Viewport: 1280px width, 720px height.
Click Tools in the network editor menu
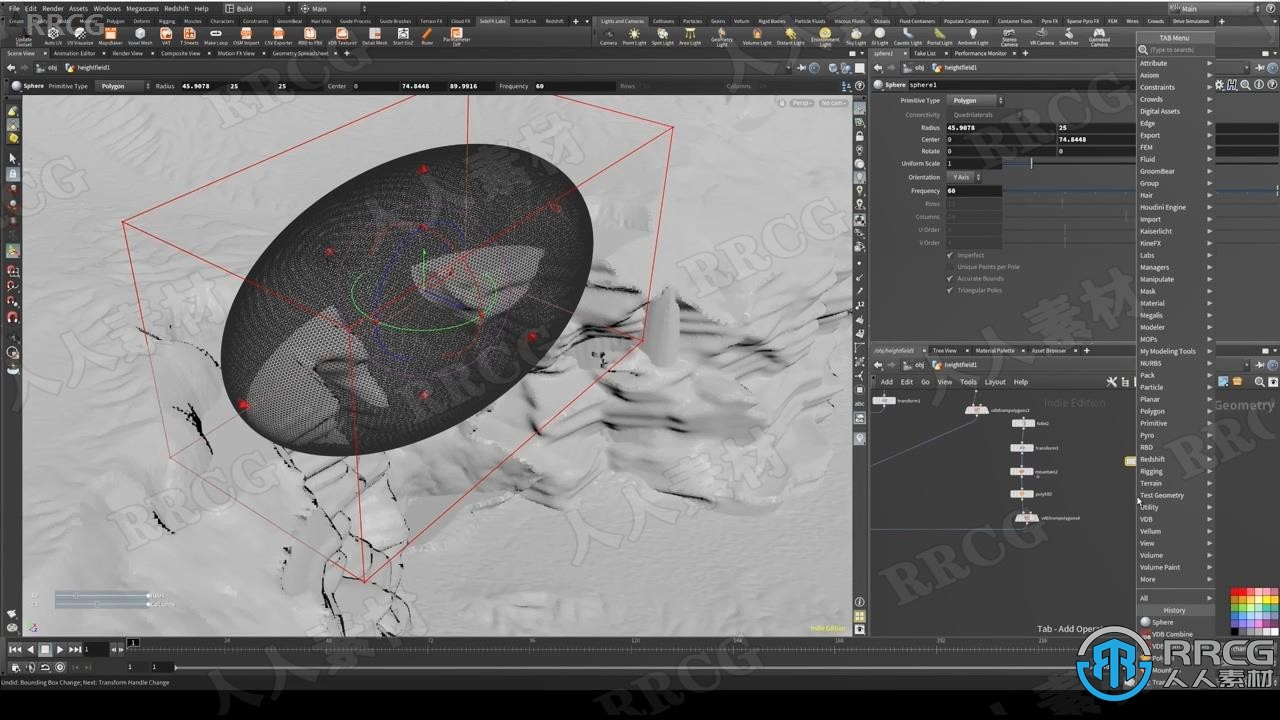click(968, 382)
